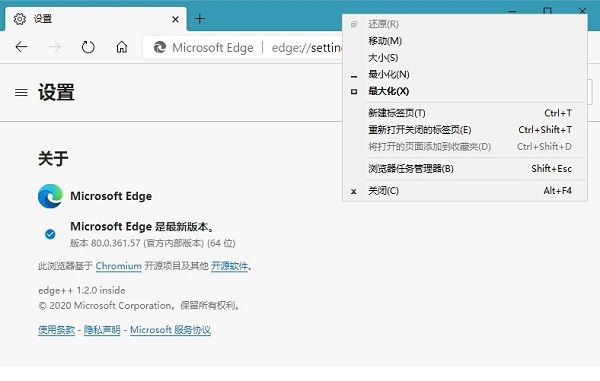Click the 还原(R) menu entry
This screenshot has width=600, height=381.
pyautogui.click(x=465, y=24)
